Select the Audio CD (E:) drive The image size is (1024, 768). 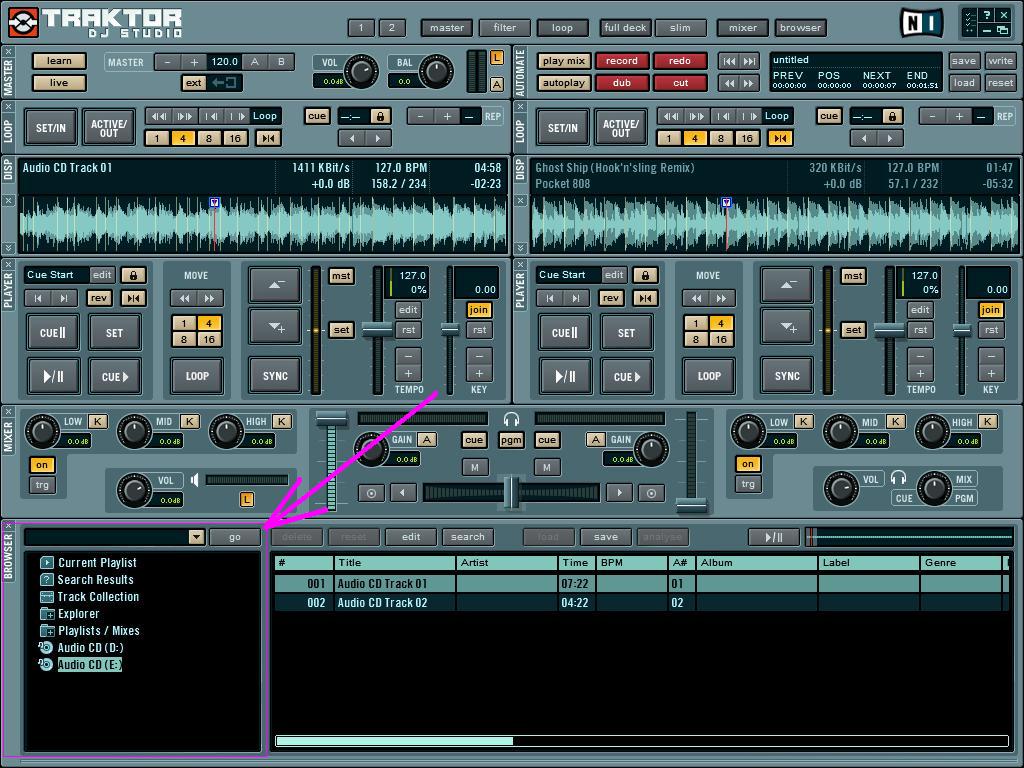[89, 664]
